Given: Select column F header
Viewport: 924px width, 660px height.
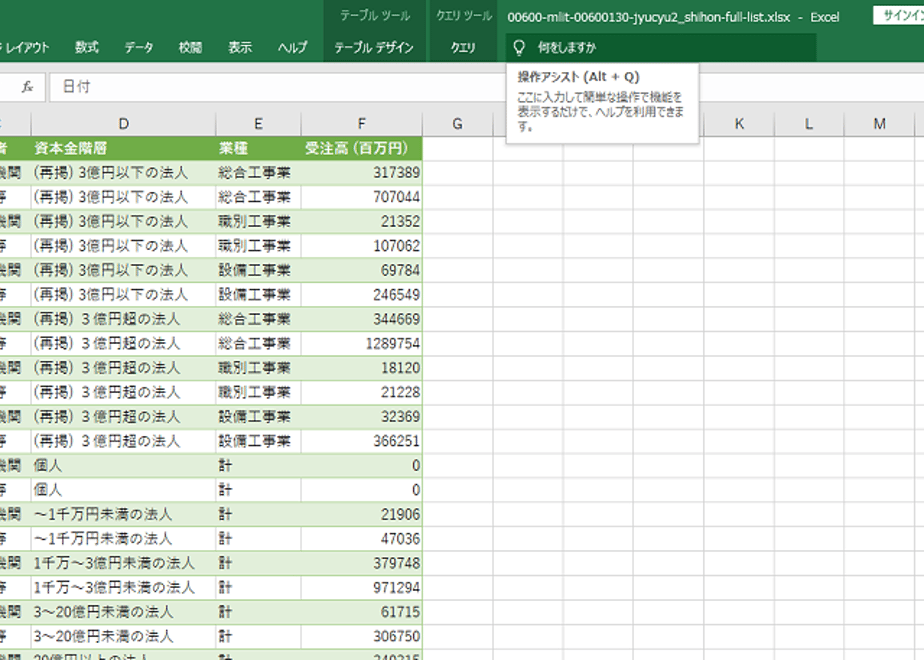Looking at the screenshot, I should pyautogui.click(x=361, y=124).
